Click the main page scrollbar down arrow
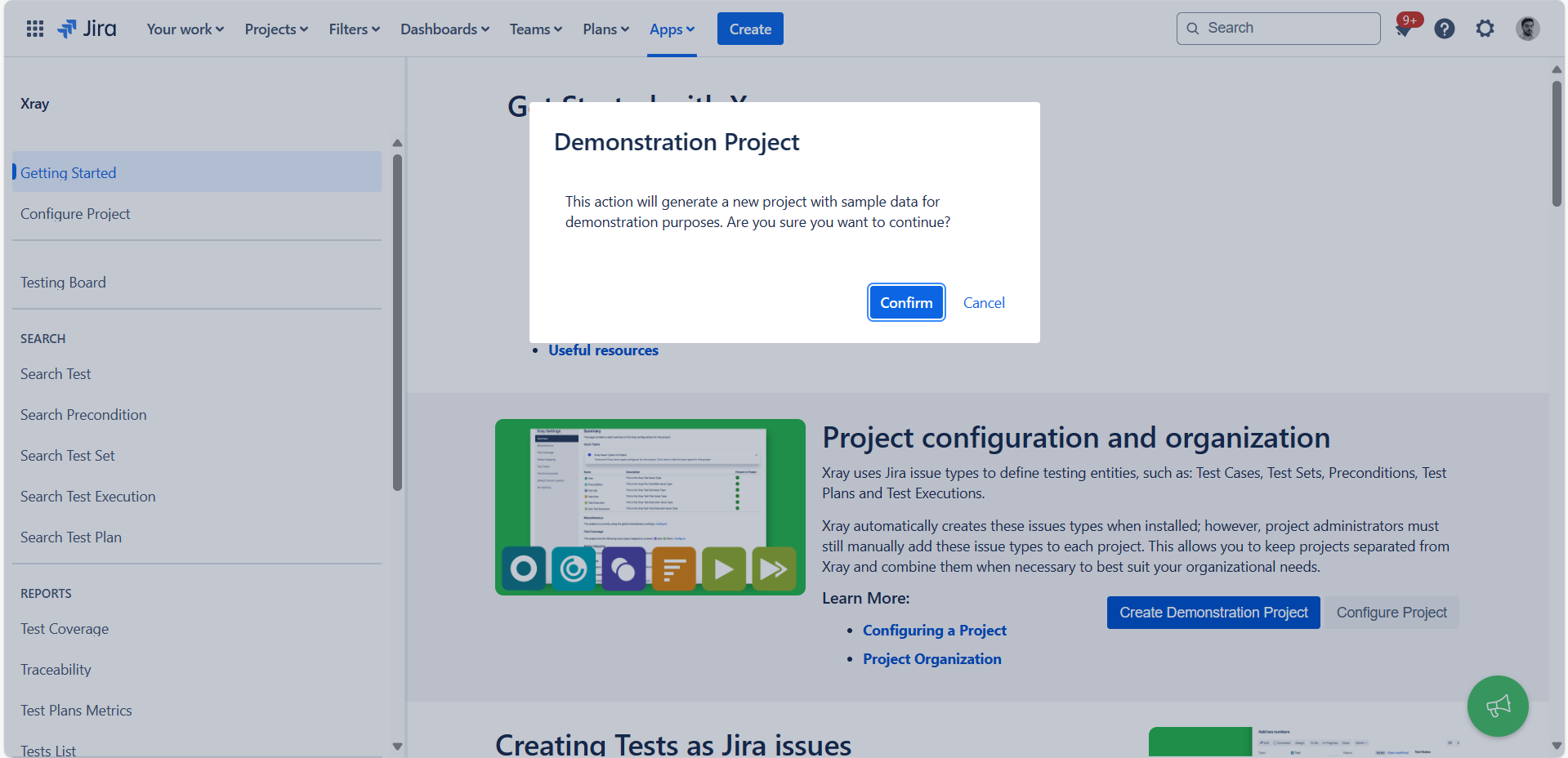The width and height of the screenshot is (1568, 758). point(1557,746)
